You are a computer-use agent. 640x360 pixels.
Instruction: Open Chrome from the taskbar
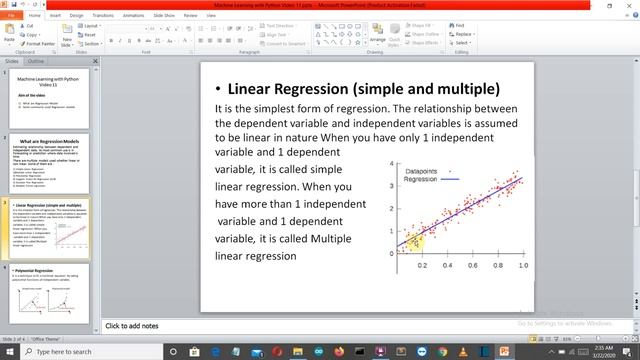coord(442,351)
